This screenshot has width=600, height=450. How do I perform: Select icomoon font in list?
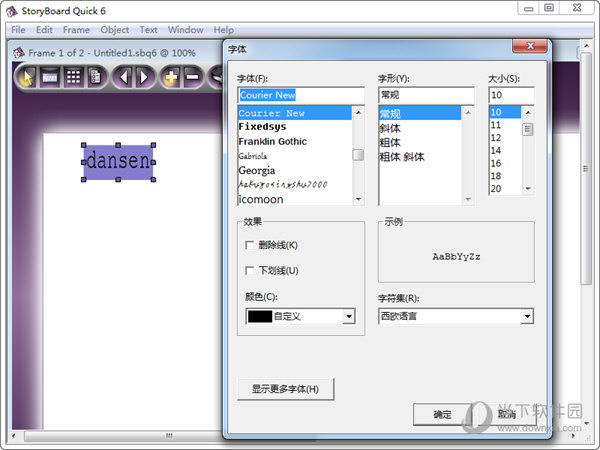pos(295,199)
